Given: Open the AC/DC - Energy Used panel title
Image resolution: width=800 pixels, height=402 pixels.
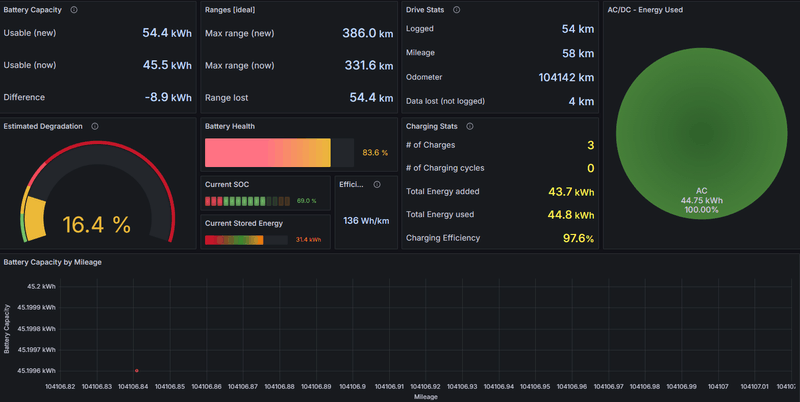Looking at the screenshot, I should point(645,10).
